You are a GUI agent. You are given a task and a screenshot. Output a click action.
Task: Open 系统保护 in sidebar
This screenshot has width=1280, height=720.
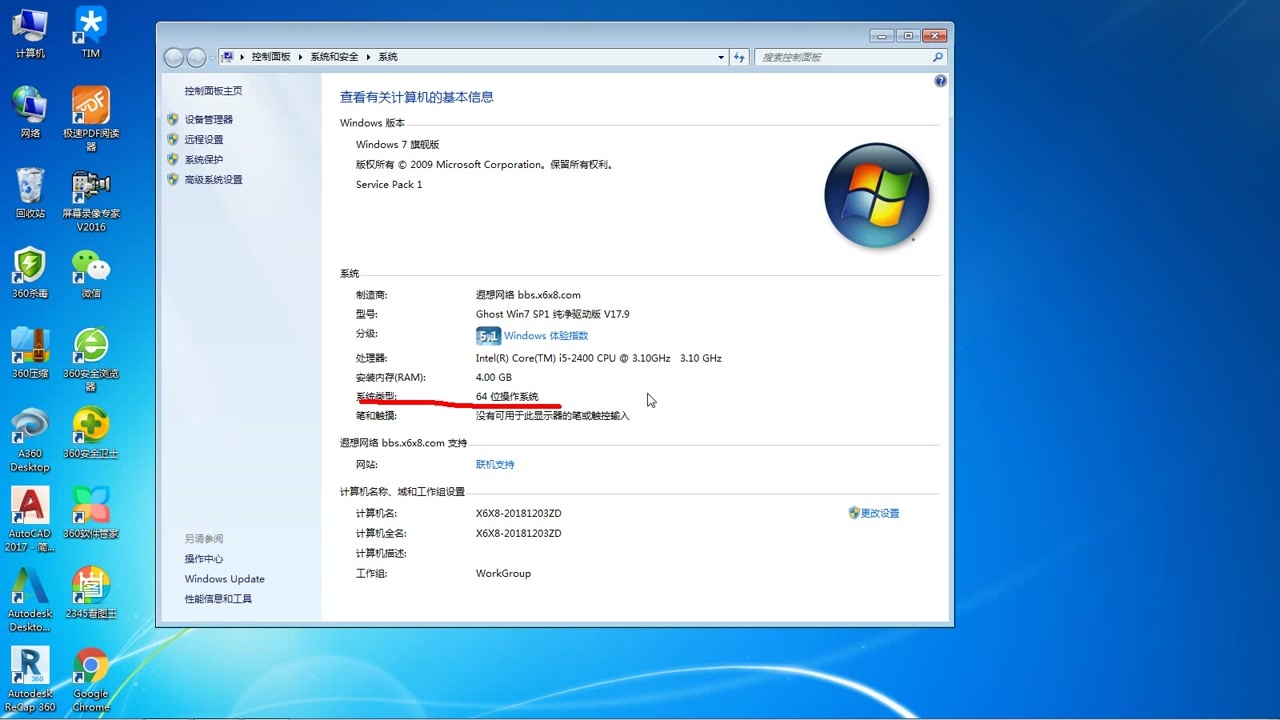click(x=204, y=160)
